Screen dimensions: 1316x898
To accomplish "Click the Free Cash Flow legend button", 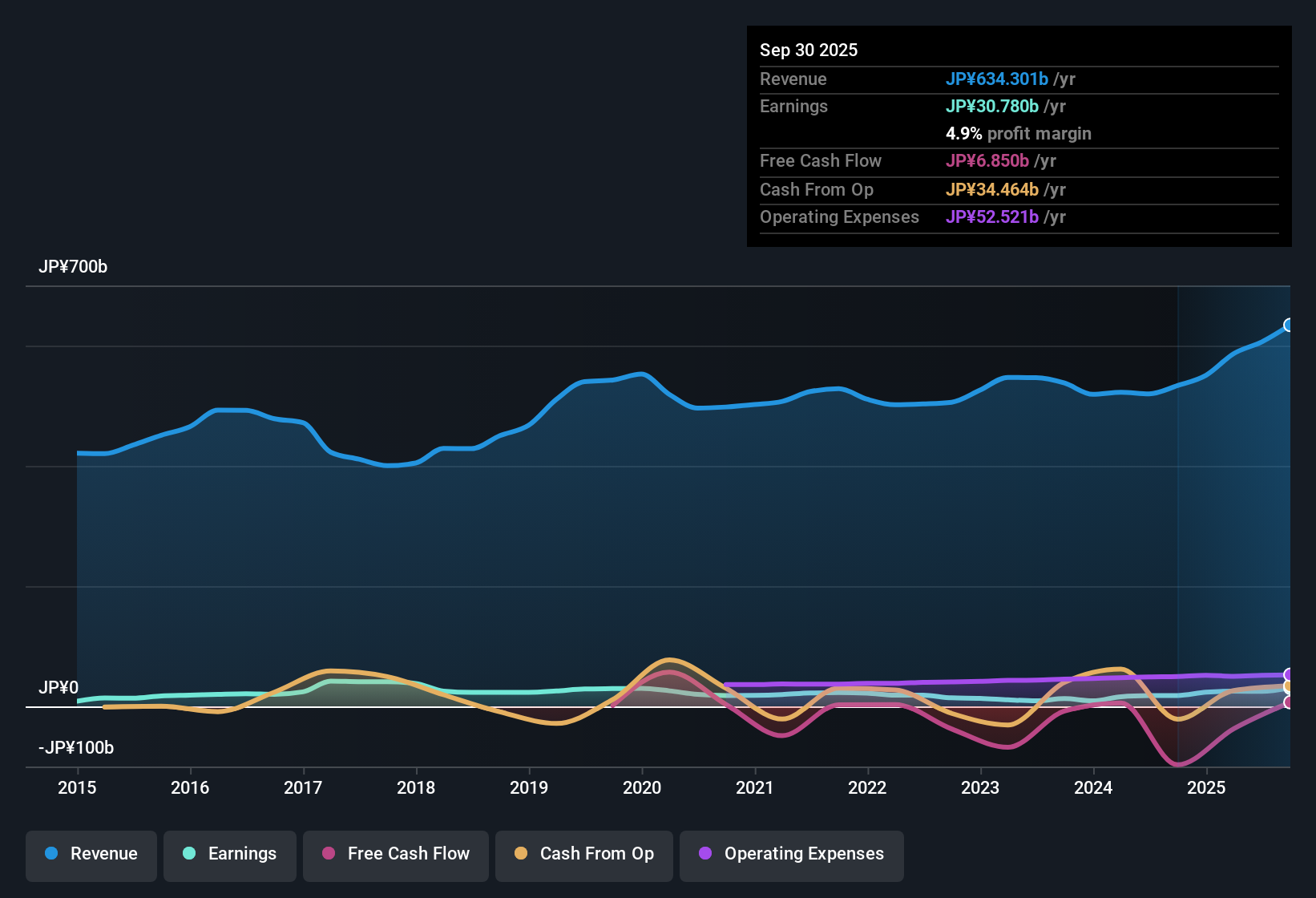I will (395, 854).
